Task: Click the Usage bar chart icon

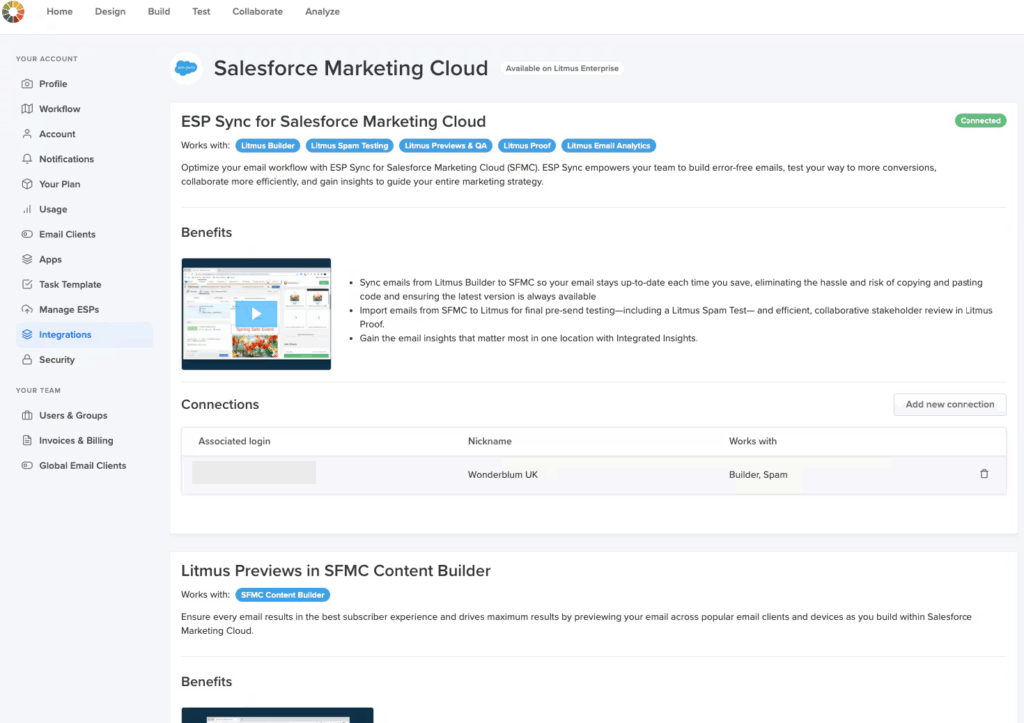Action: point(27,209)
